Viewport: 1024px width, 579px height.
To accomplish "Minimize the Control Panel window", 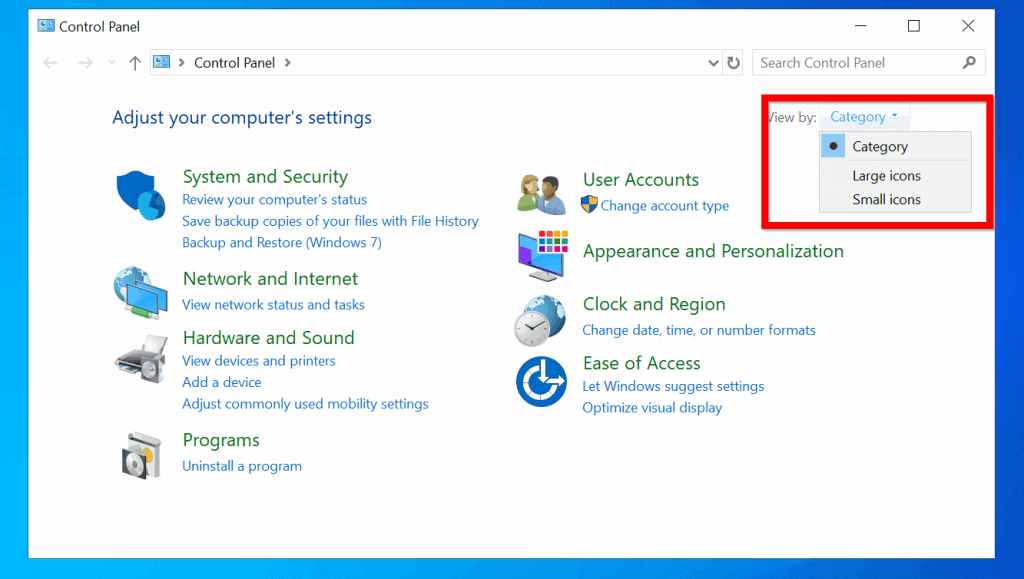I will (x=861, y=26).
